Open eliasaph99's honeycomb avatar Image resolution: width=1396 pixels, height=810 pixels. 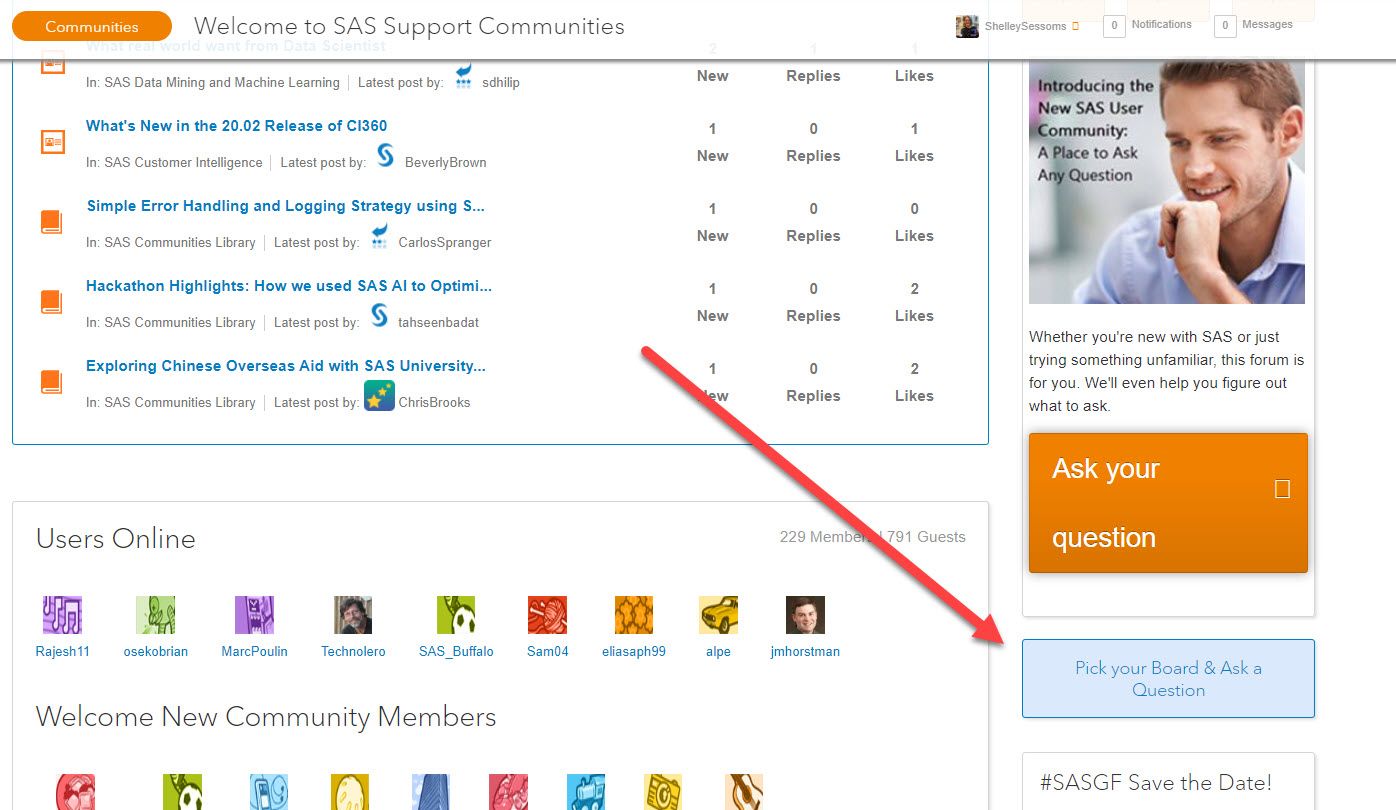(633, 614)
